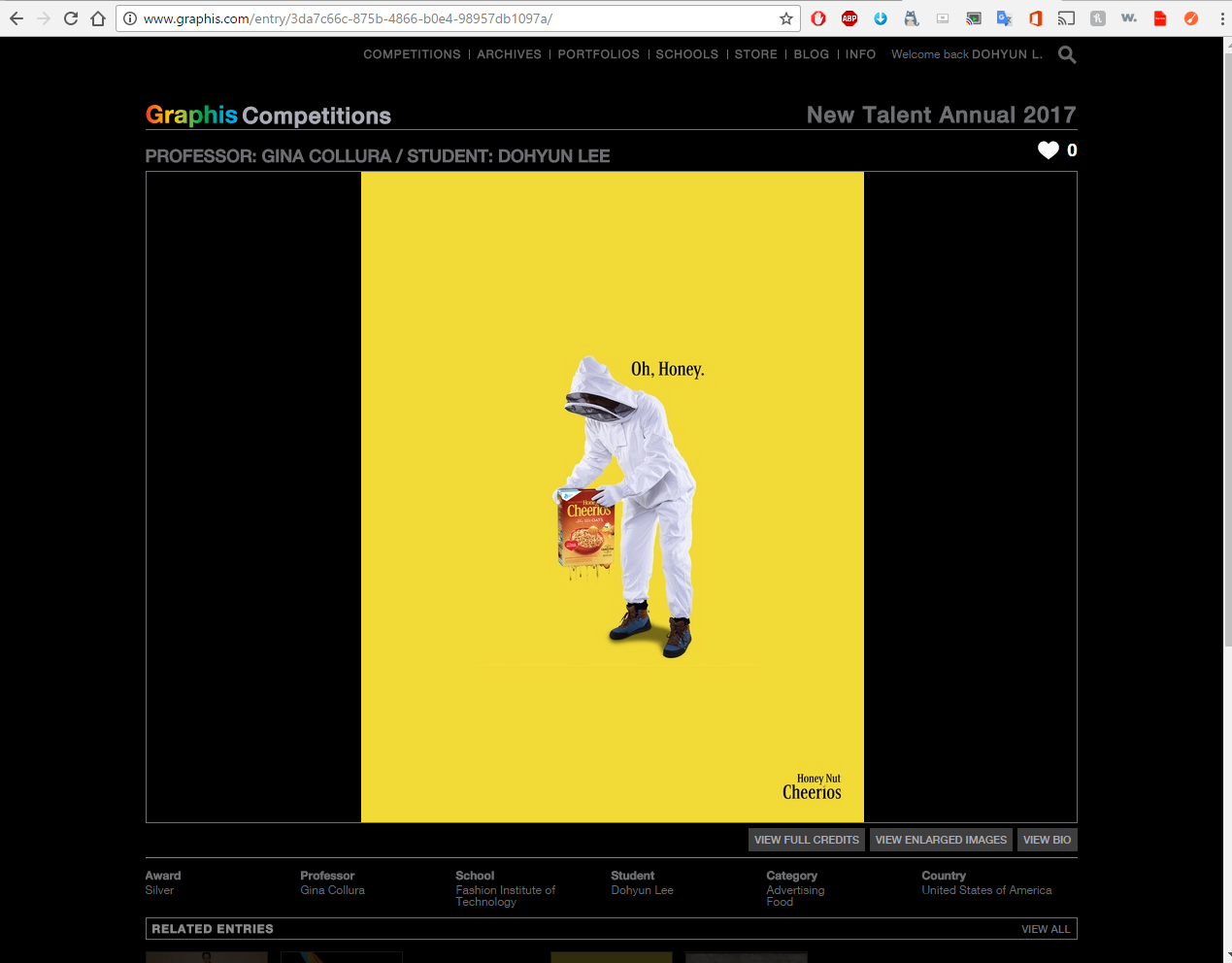This screenshot has height=963, width=1232.
Task: Click the small gray screen extension icon
Action: click(943, 18)
